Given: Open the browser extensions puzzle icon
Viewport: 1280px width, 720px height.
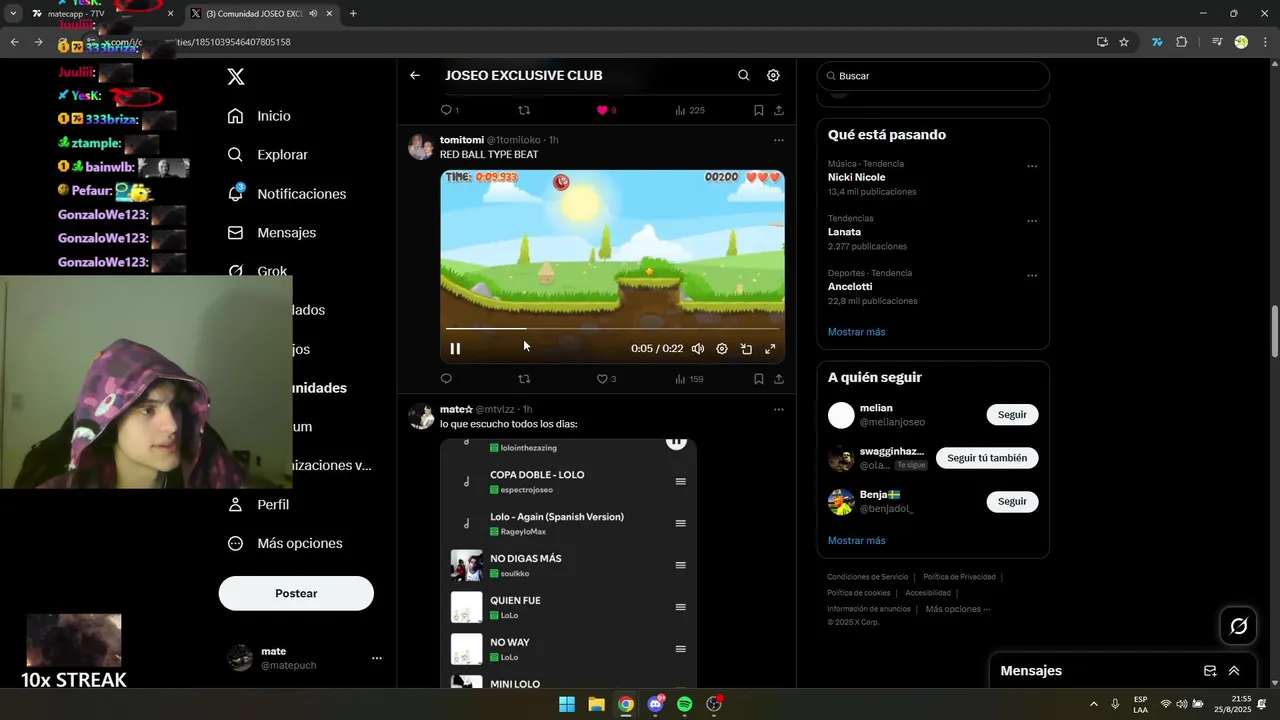Looking at the screenshot, I should [x=1182, y=42].
